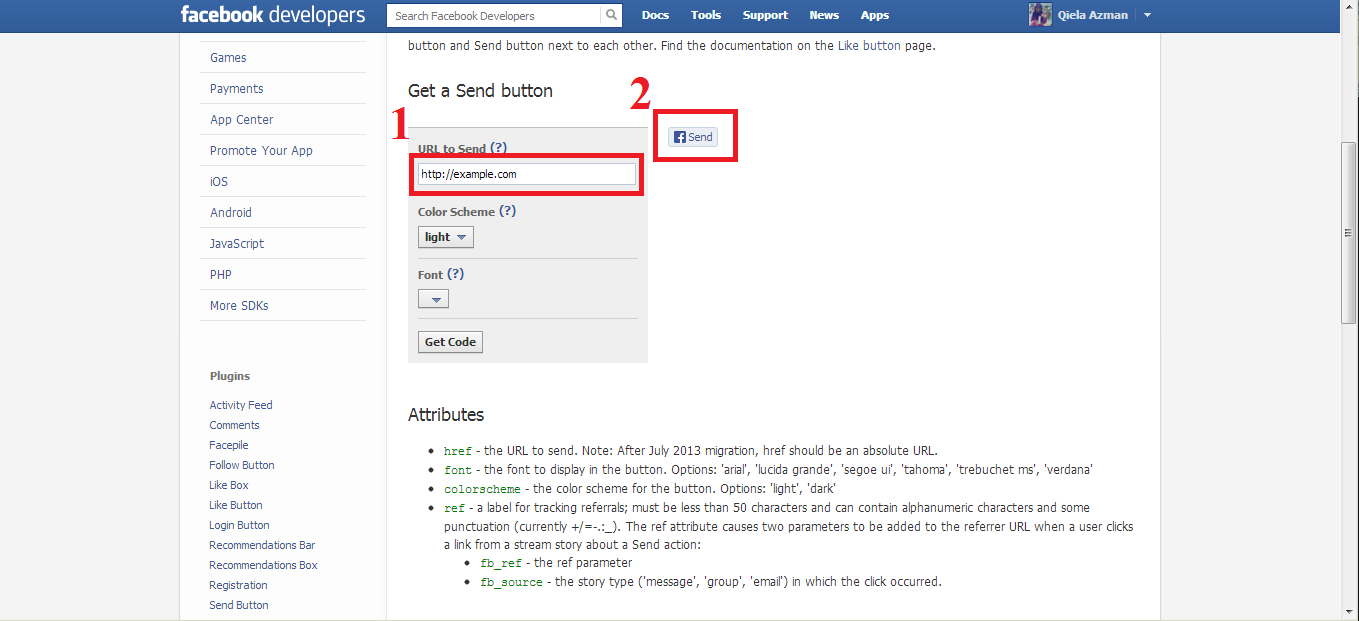
Task: Open Follow Button plugin link
Action: point(242,465)
